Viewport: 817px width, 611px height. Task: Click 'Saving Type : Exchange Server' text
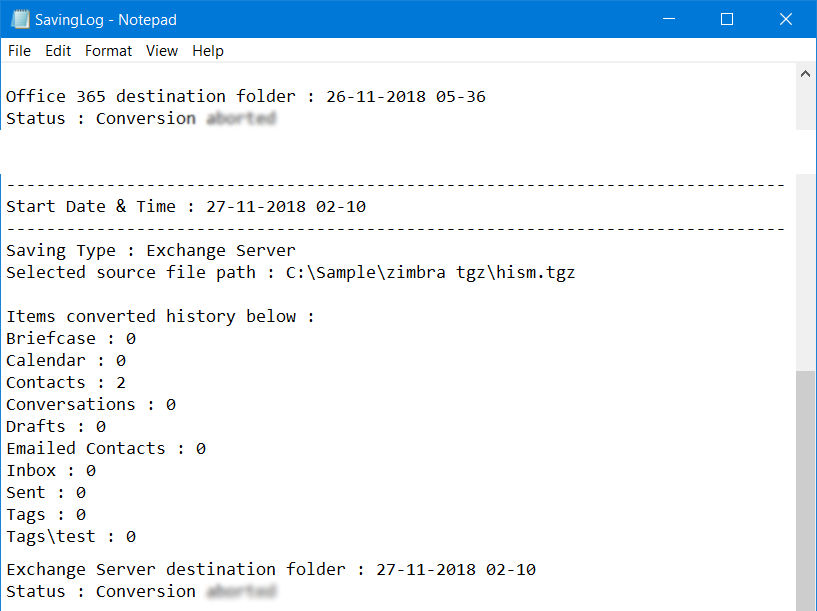click(x=151, y=251)
